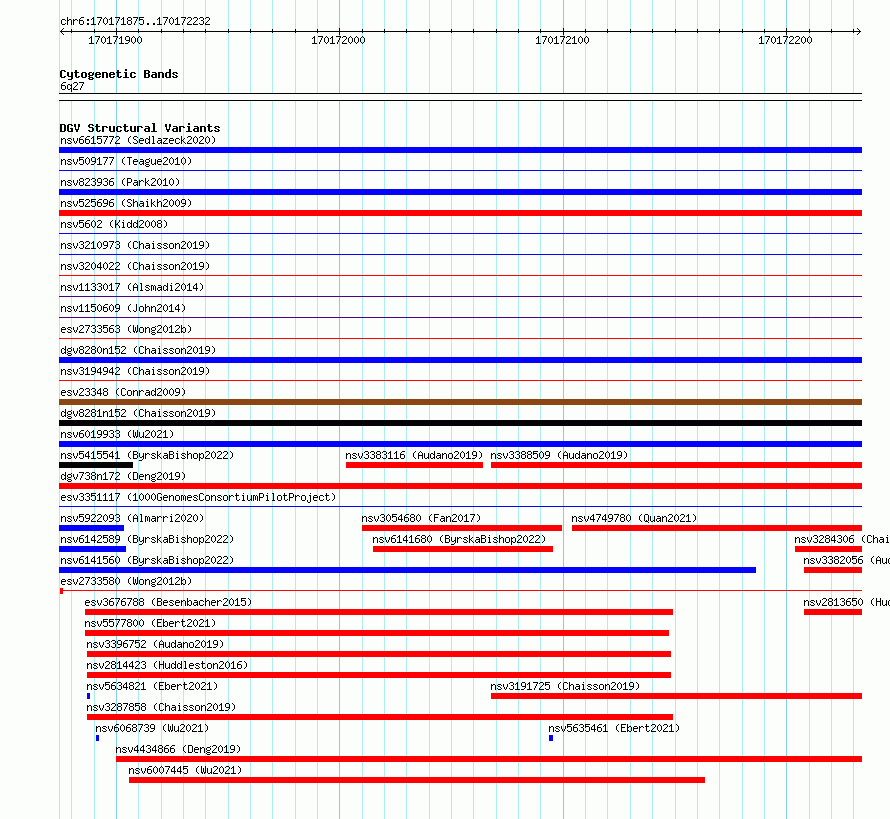The width and height of the screenshot is (890, 819).
Task: Open nsv6068739 (Wu2021) label
Action: coord(152,728)
